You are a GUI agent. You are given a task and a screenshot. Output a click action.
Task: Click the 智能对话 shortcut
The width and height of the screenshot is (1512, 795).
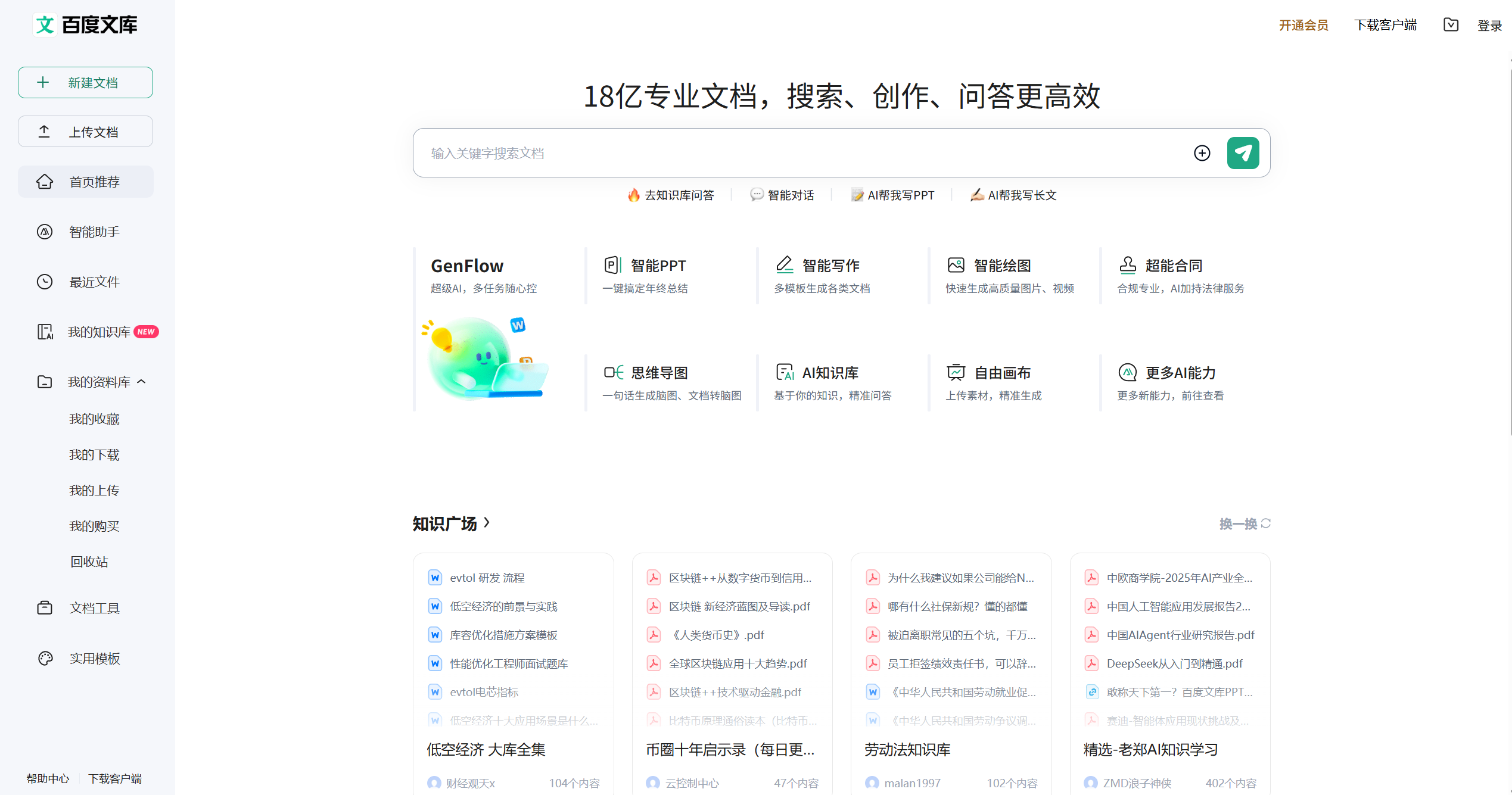click(x=782, y=195)
